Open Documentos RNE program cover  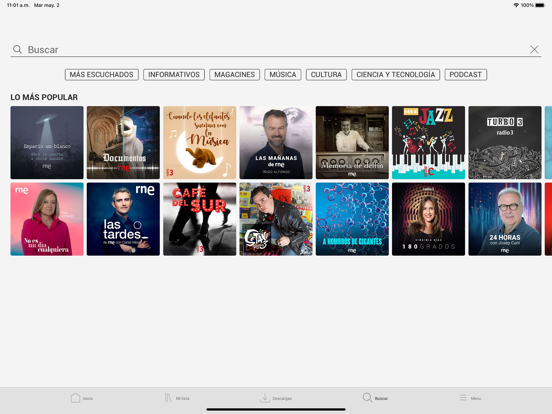123,143
